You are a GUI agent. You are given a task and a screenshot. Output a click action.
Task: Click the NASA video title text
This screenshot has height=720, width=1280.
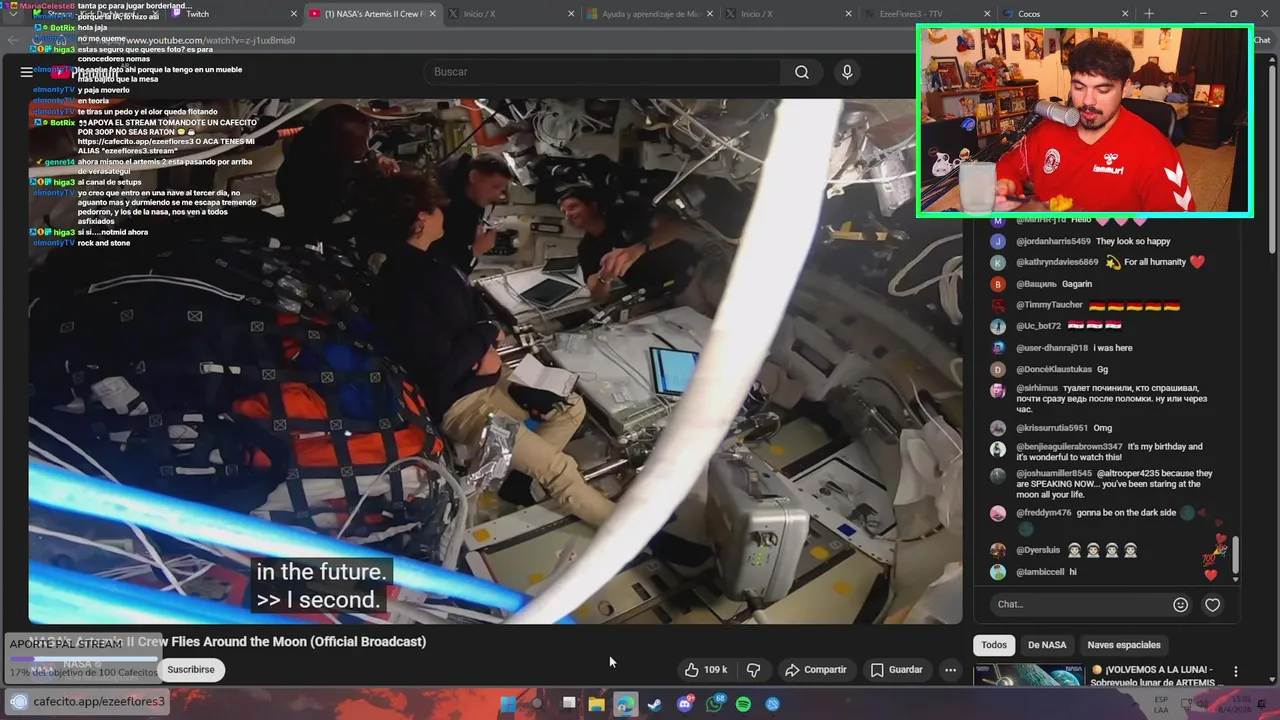[227, 642]
